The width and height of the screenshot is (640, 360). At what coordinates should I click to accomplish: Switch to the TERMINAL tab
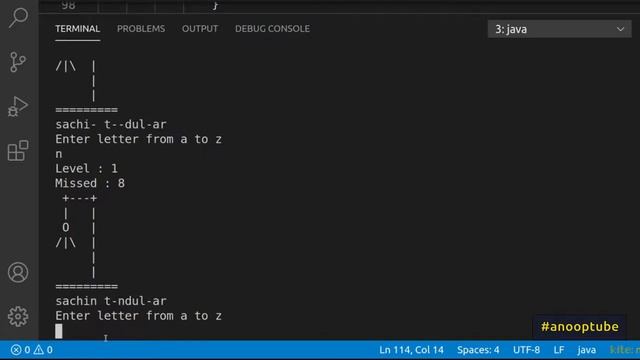pyautogui.click(x=78, y=29)
